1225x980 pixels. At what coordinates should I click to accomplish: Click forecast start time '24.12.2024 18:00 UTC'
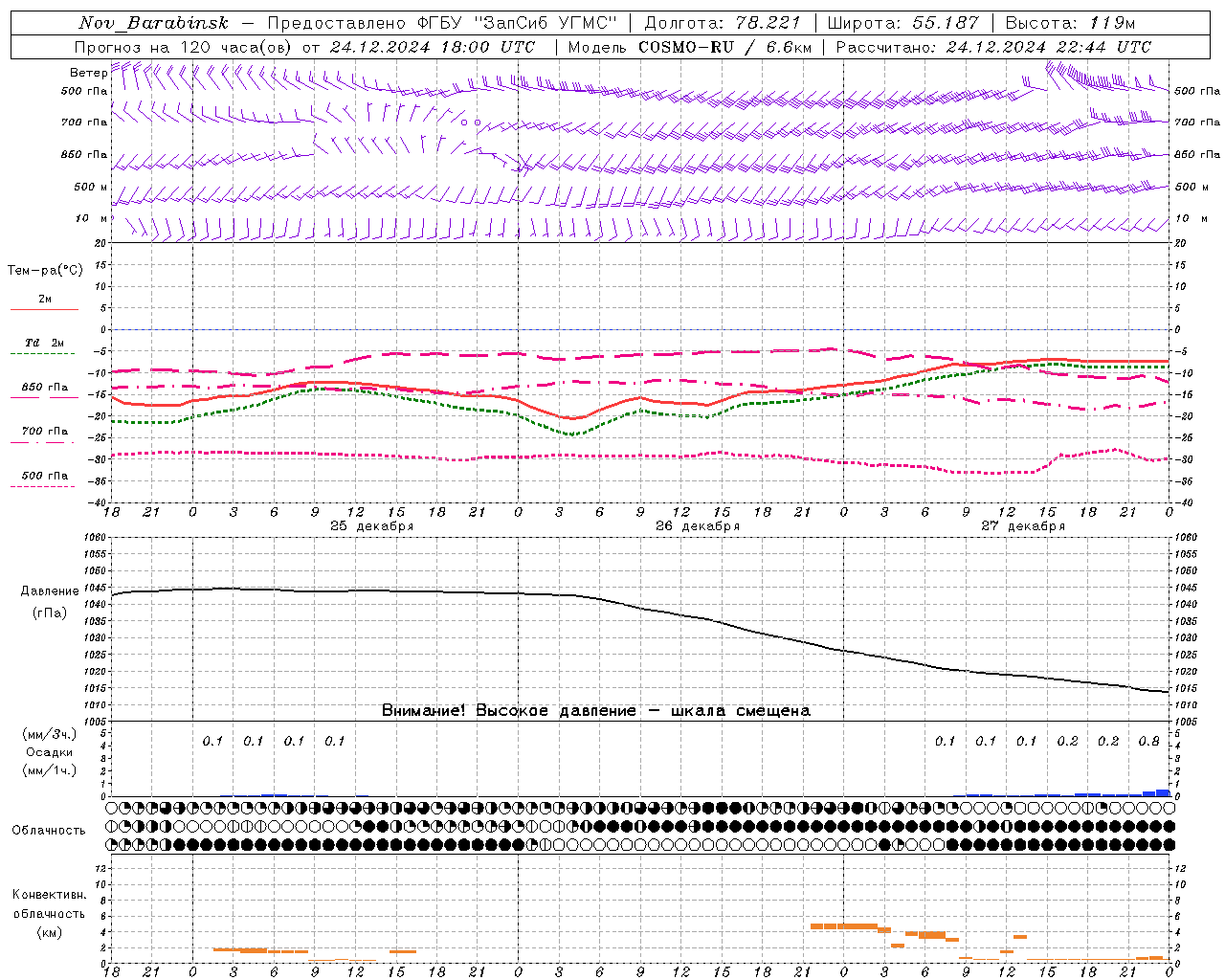[433, 47]
